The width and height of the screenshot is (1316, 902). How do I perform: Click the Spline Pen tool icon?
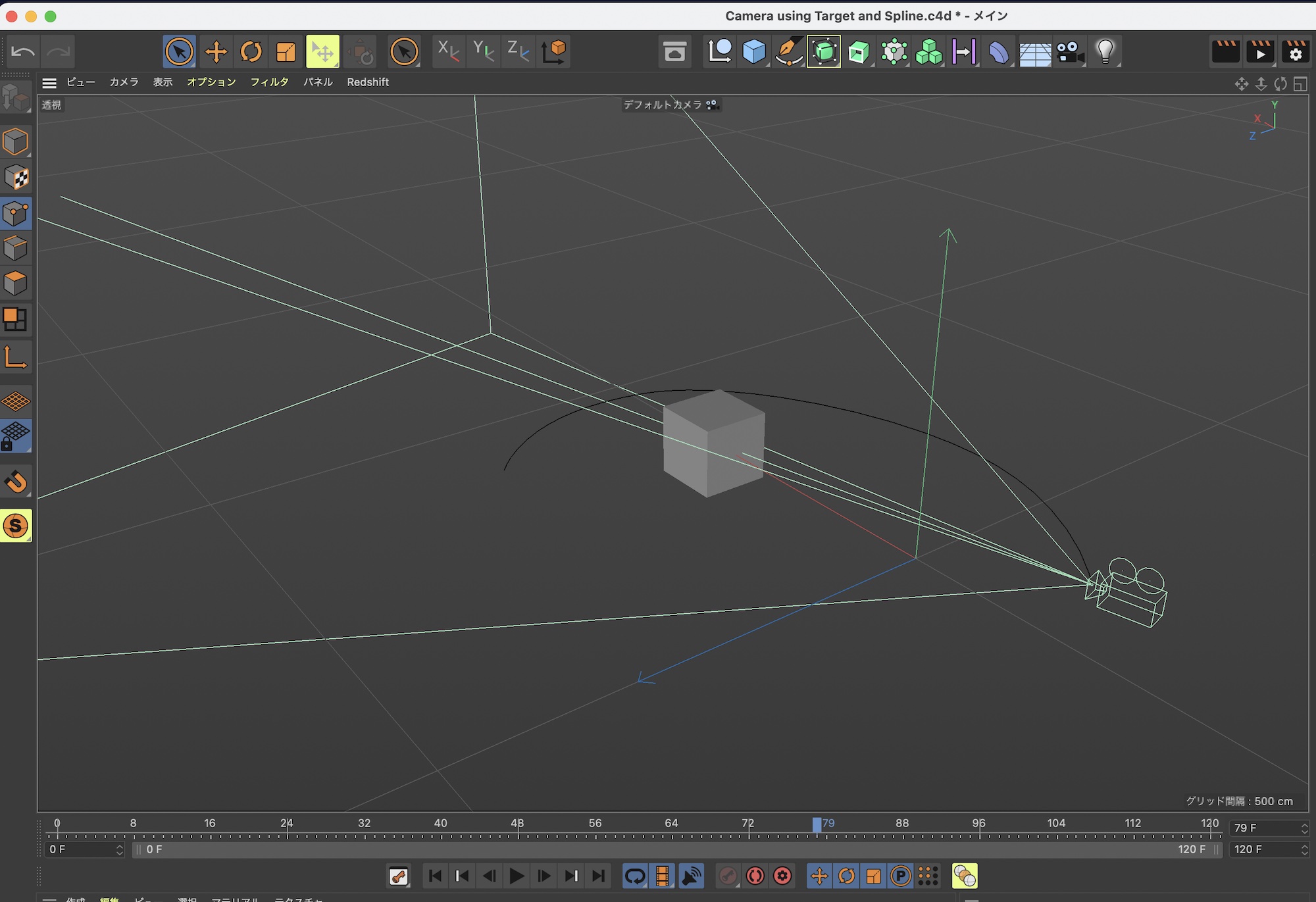click(788, 51)
